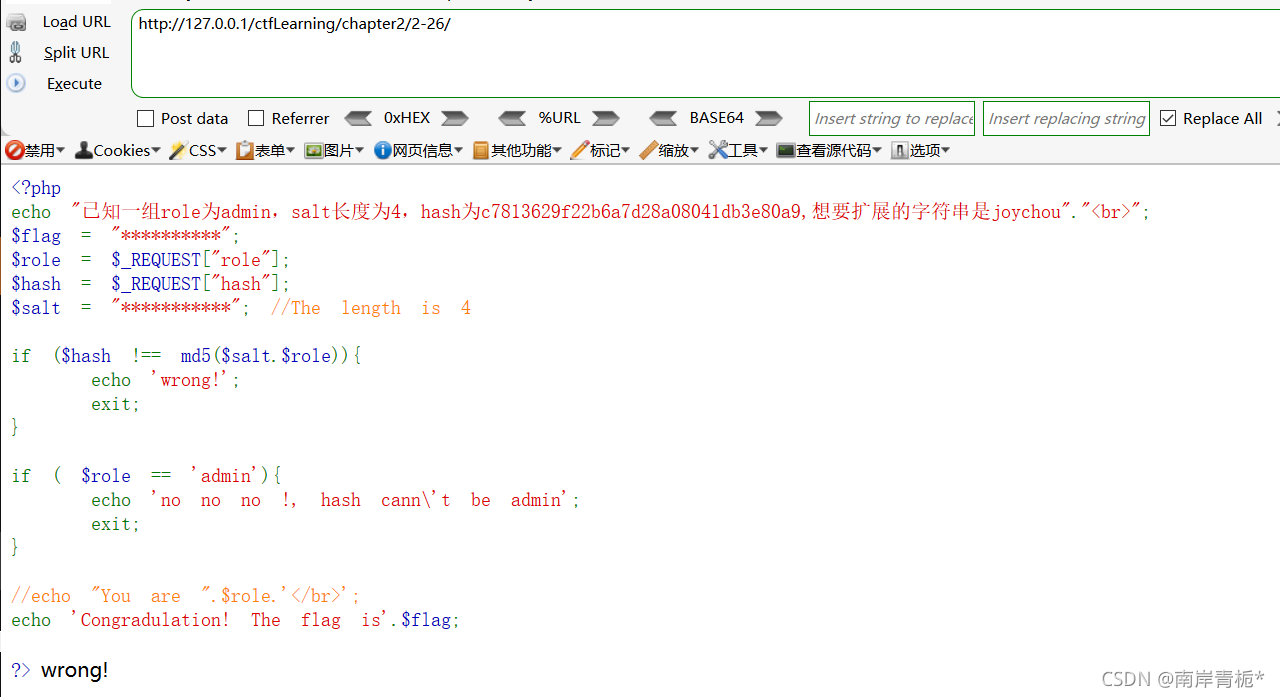The height and width of the screenshot is (697, 1280).
Task: Expand the dropdown arrow after 图片
Action: pos(359,151)
